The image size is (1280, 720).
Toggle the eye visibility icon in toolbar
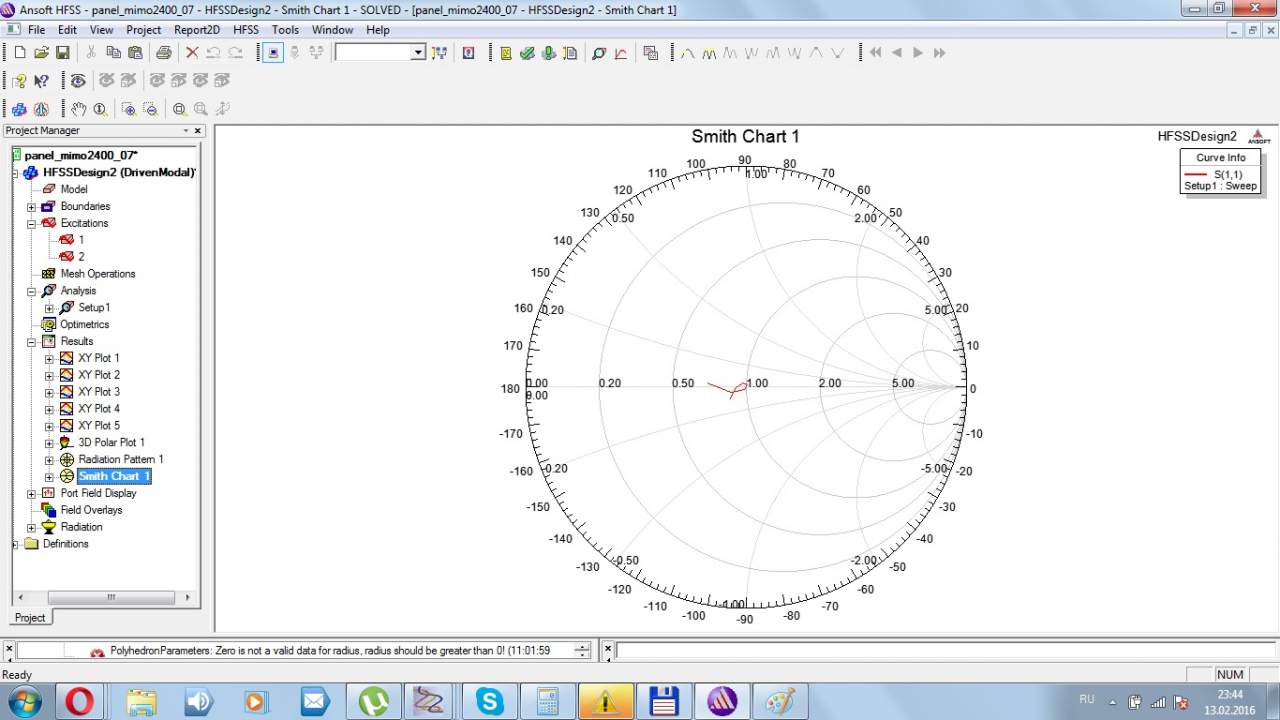pyautogui.click(x=78, y=81)
